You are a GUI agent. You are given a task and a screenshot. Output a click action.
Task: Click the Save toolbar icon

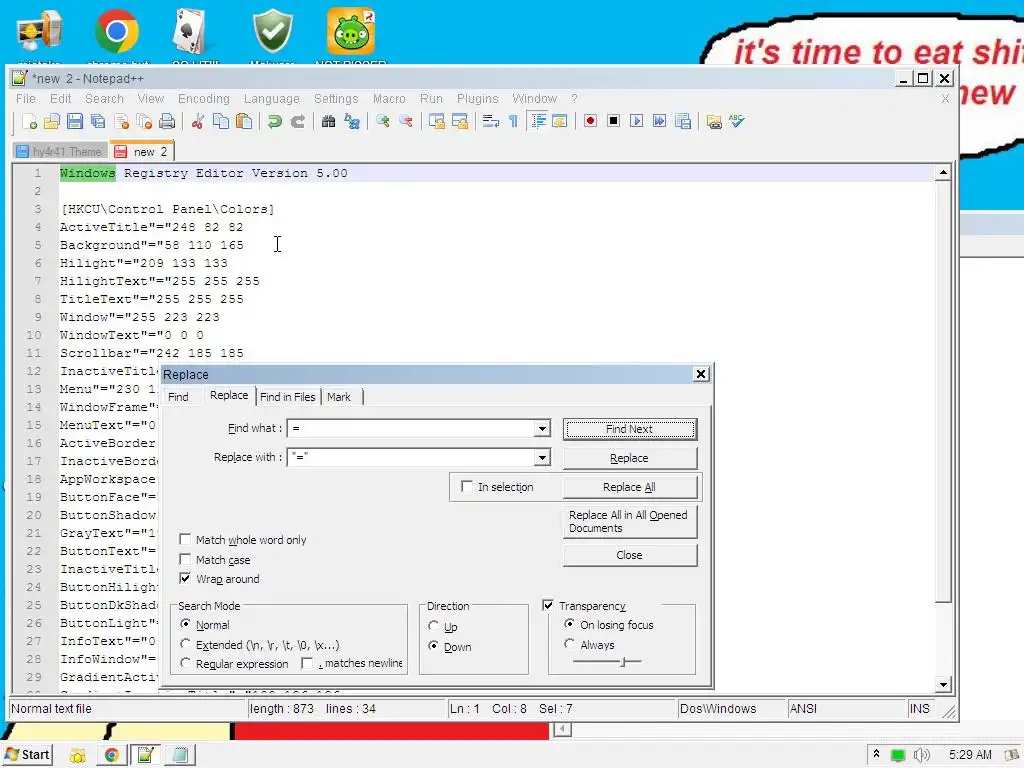click(x=75, y=121)
